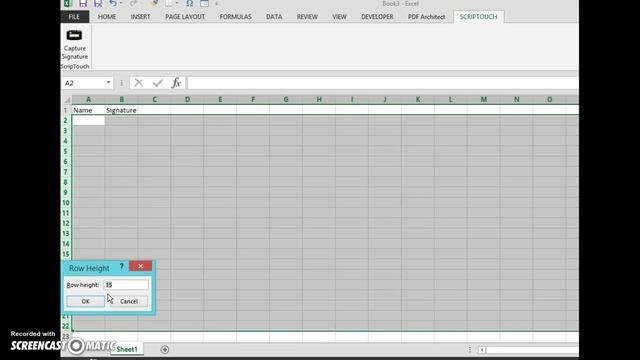640x360 pixels.
Task: Close the Row Height dialog with red X
Action: coord(140,266)
